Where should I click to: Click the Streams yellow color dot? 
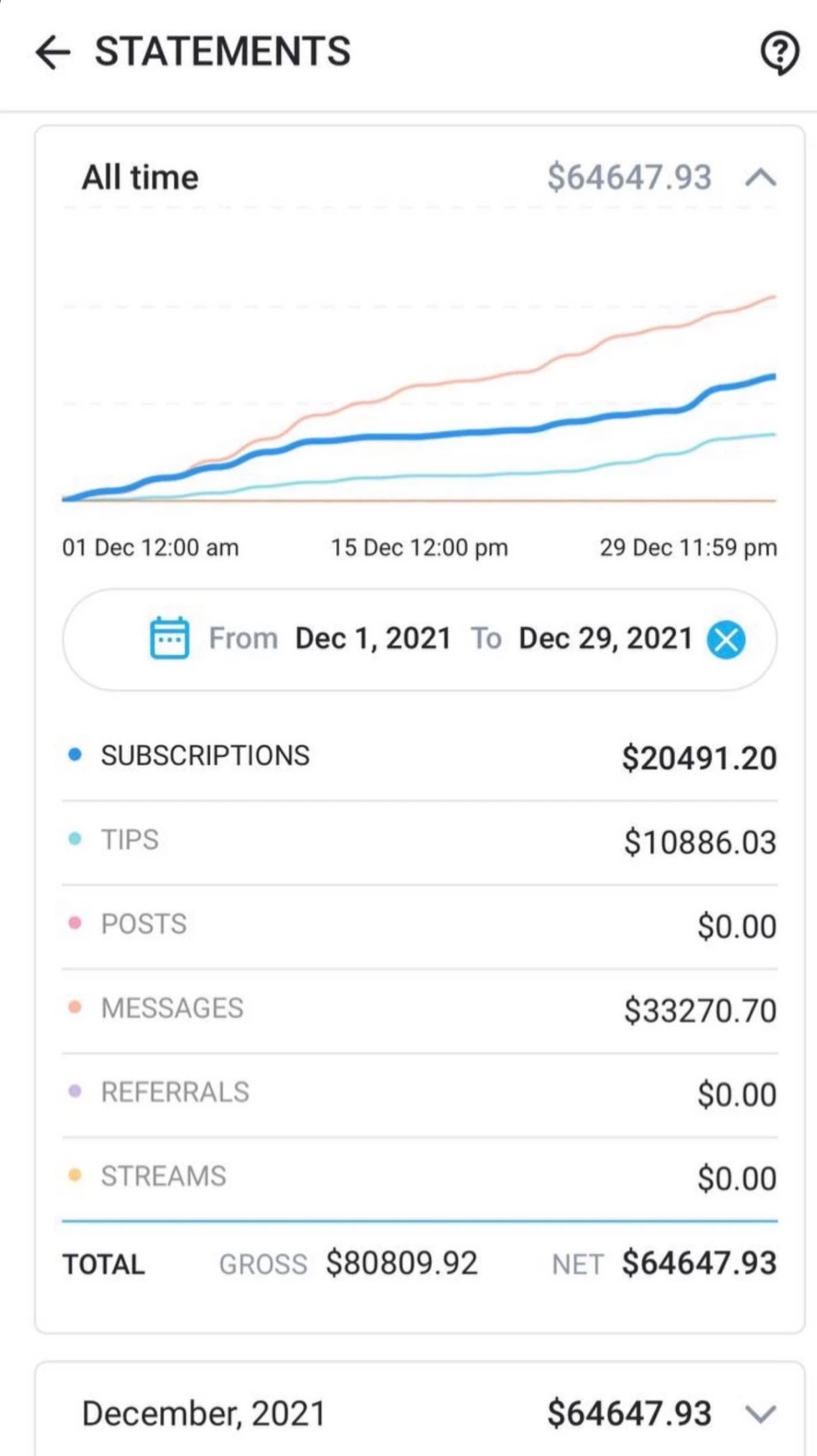pyautogui.click(x=75, y=1175)
